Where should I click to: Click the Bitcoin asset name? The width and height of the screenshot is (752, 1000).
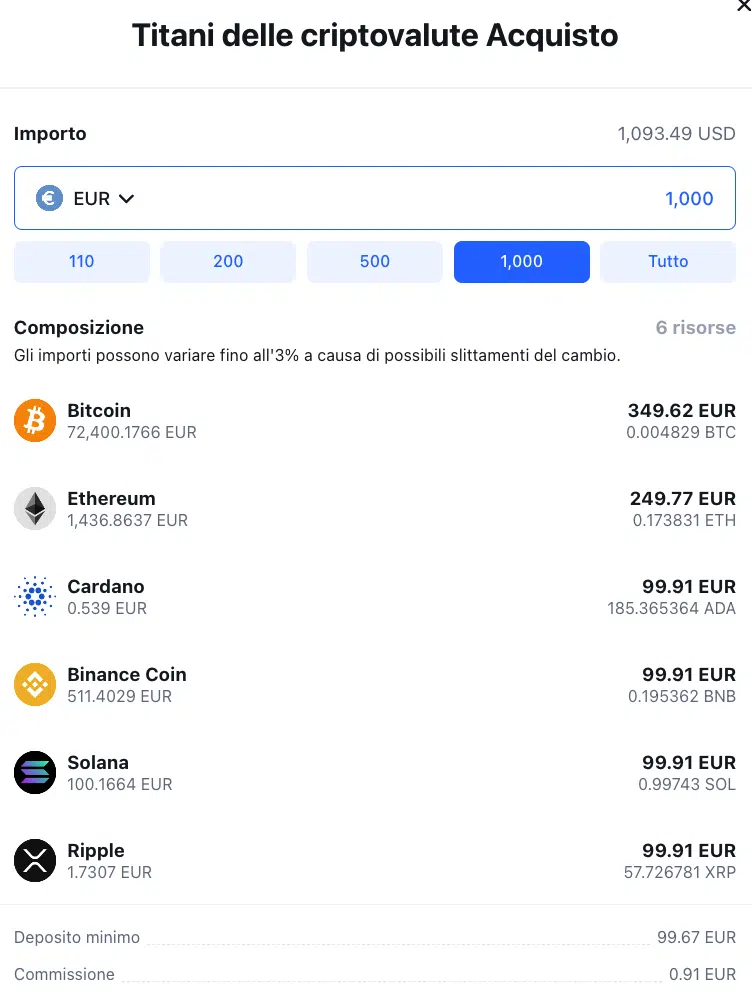click(x=99, y=410)
